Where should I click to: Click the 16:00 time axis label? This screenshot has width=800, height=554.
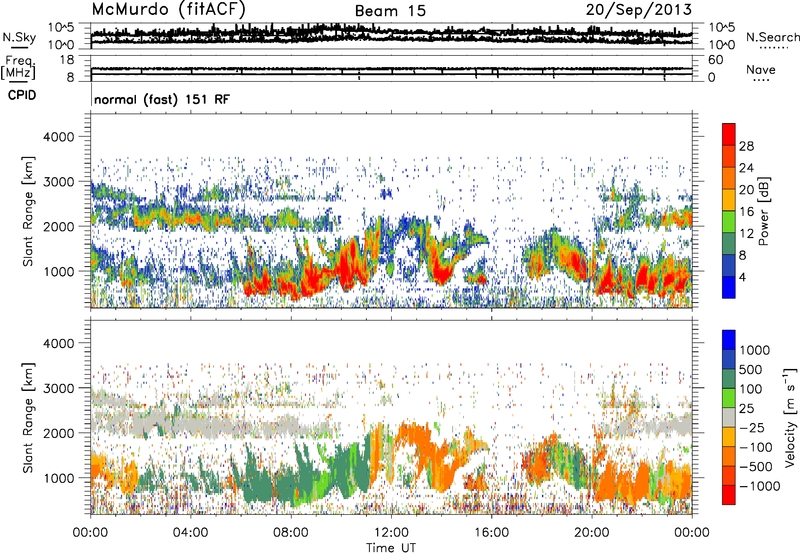click(x=491, y=533)
